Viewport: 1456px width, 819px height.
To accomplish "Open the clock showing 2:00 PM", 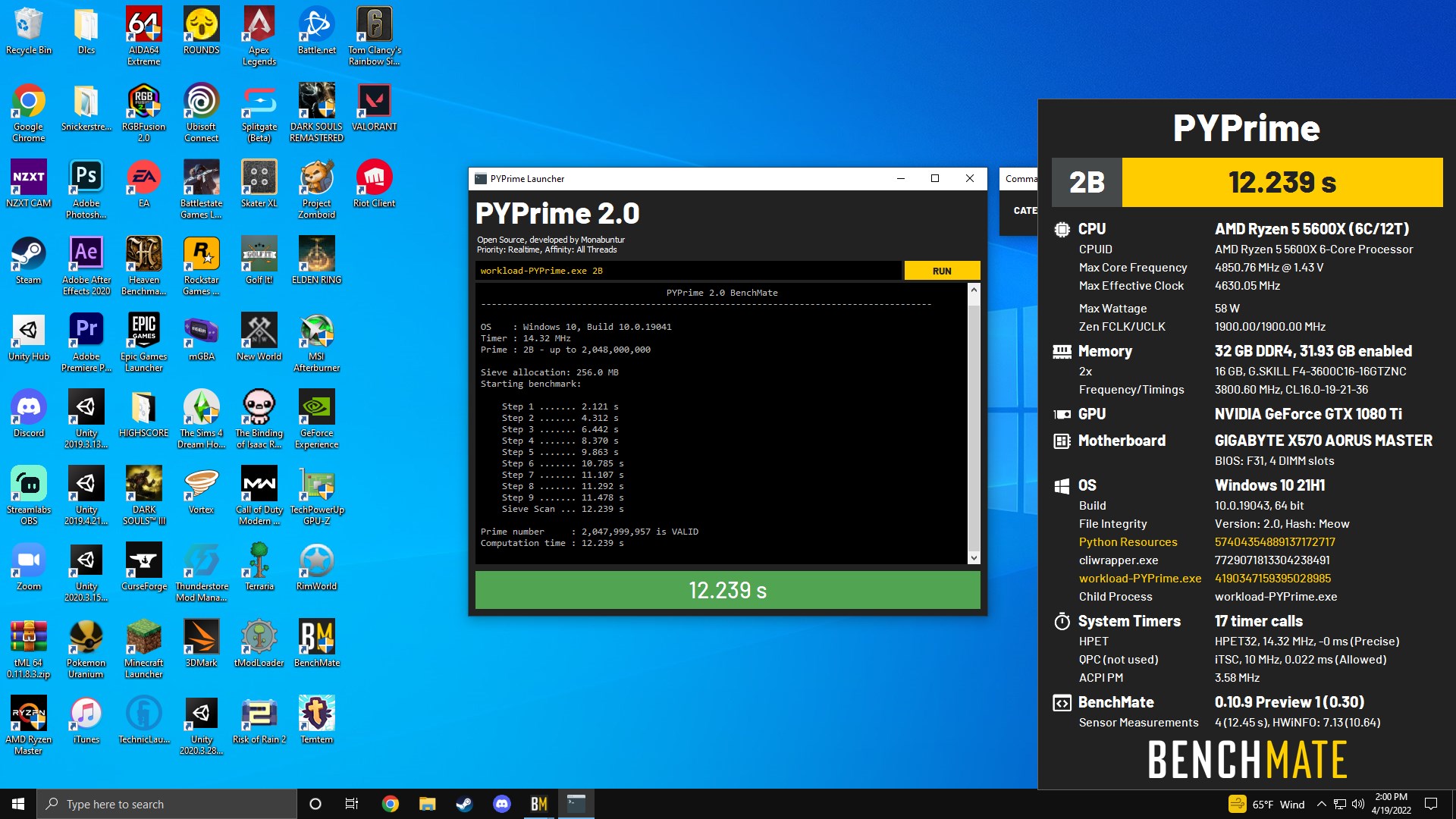I will click(x=1391, y=804).
